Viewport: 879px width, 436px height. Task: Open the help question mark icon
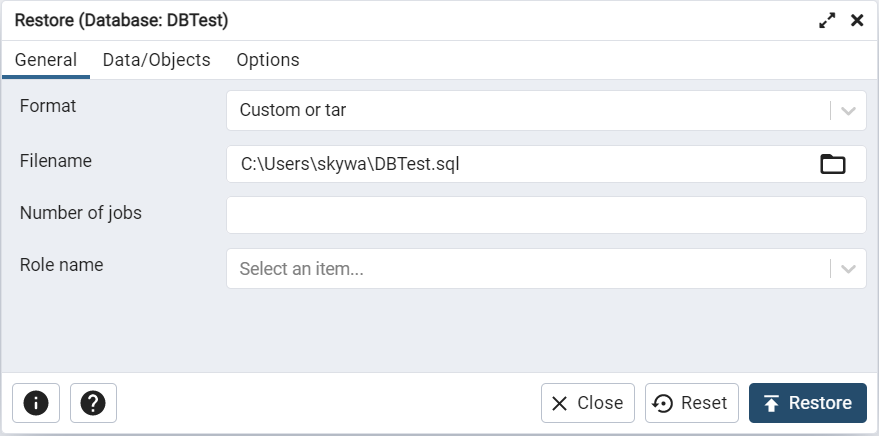point(94,403)
